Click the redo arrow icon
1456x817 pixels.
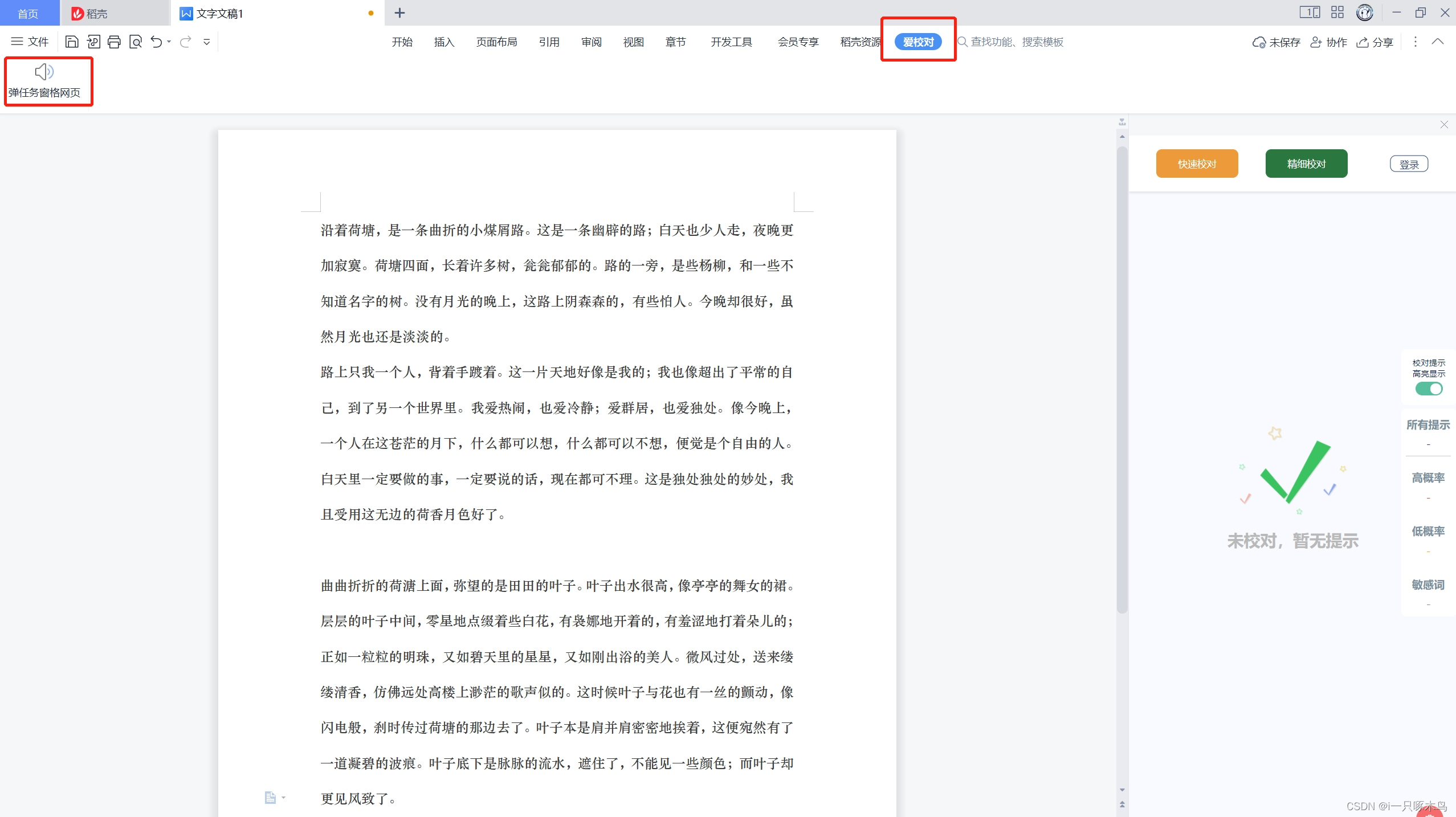(185, 42)
